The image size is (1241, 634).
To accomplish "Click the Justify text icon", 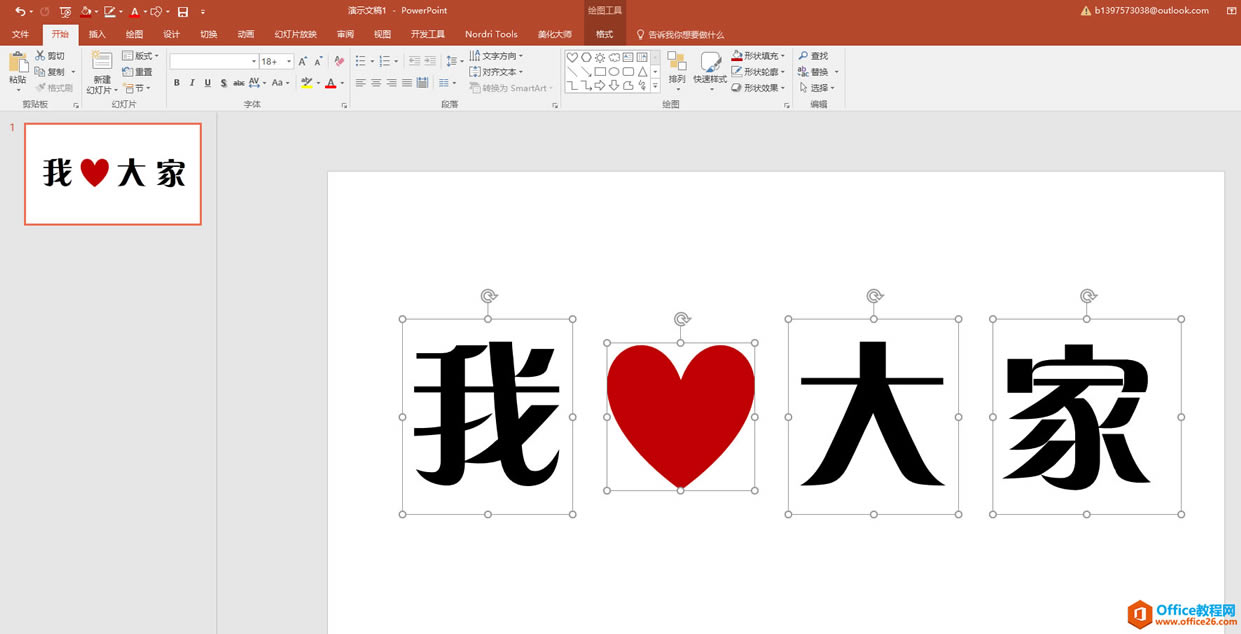I will coord(406,83).
